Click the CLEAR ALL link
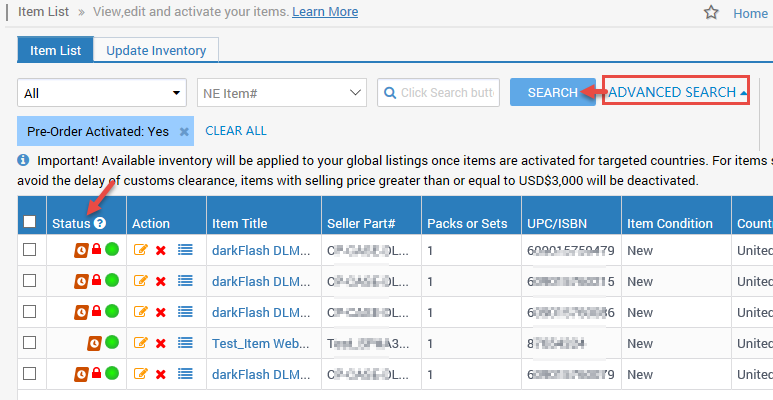The width and height of the screenshot is (773, 400). (x=236, y=131)
